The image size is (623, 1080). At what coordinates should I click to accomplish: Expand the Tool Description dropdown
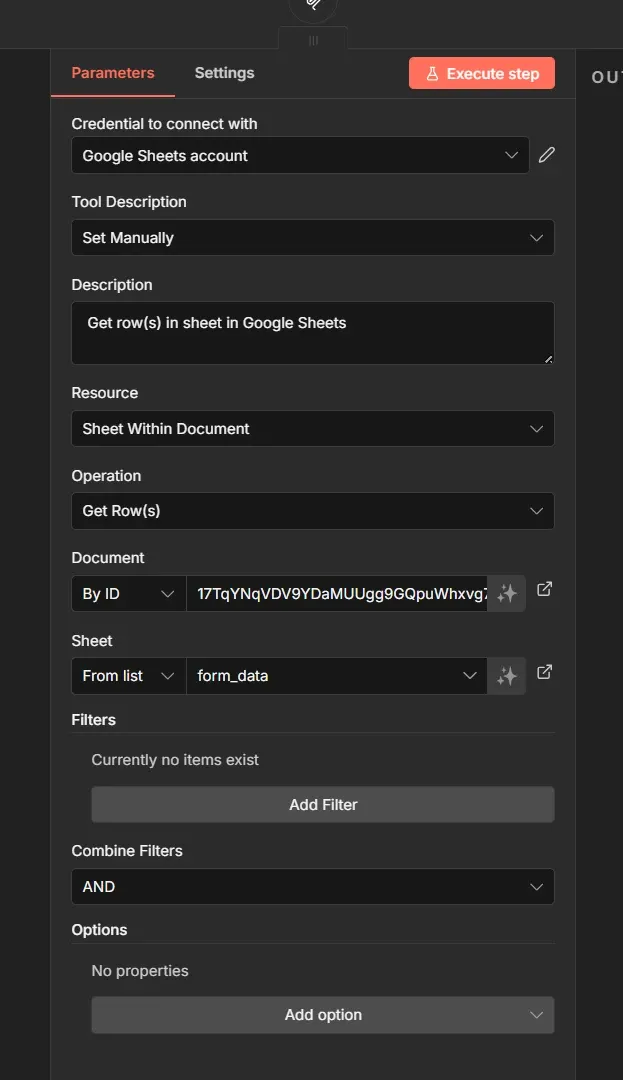pyautogui.click(x=312, y=237)
